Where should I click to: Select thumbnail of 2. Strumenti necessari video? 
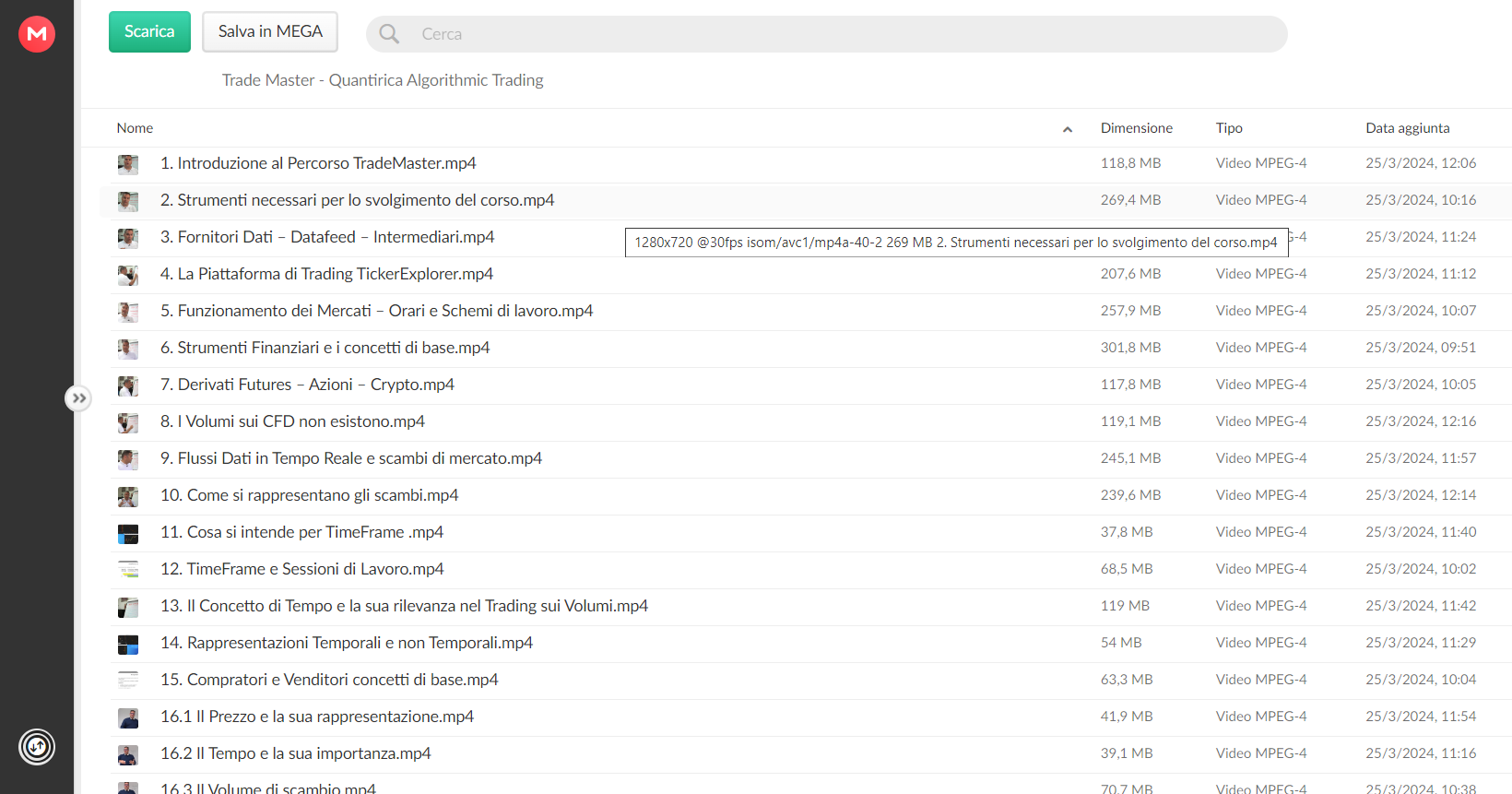(128, 201)
